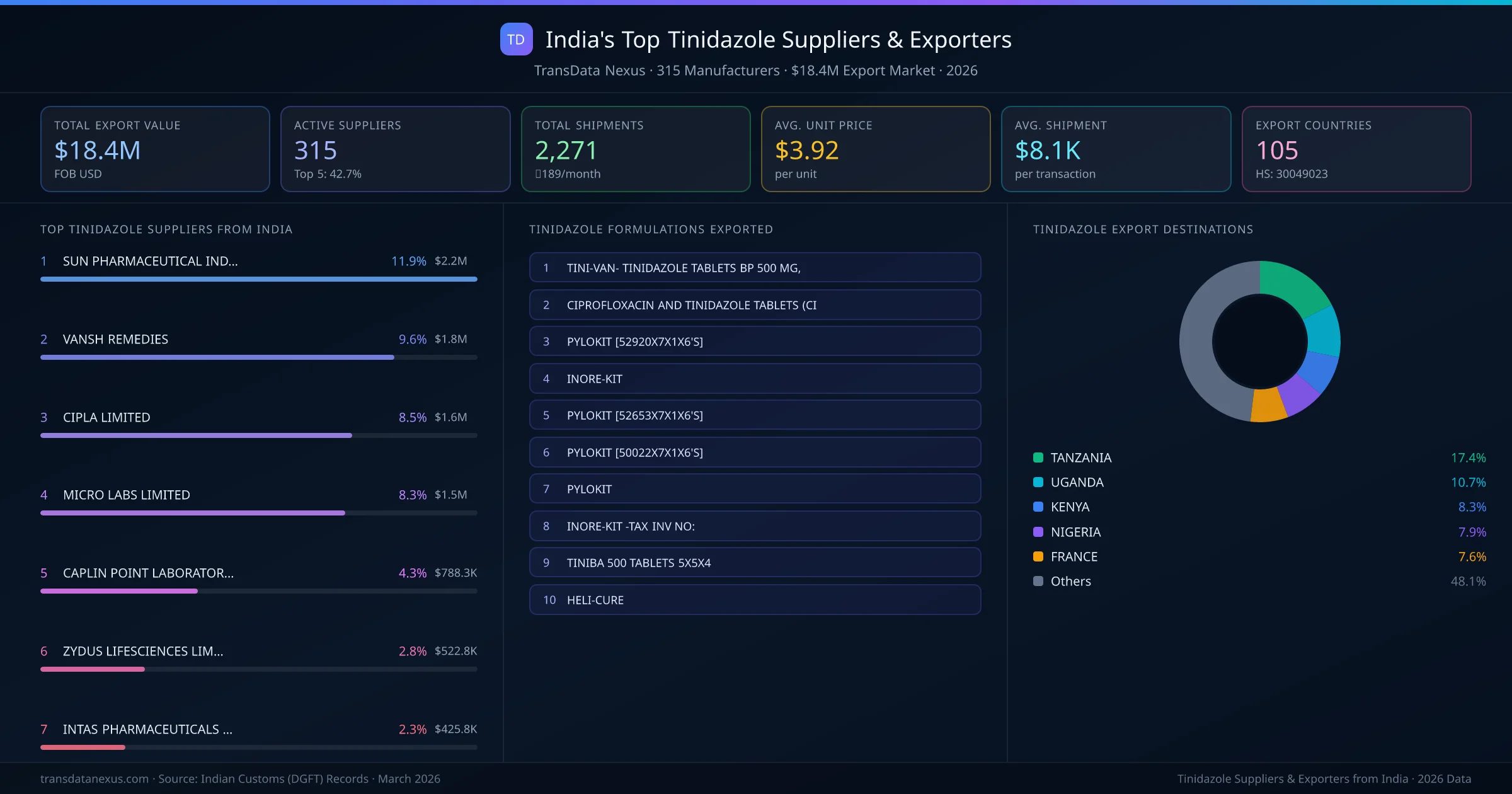Open the Tinidazole Formulations Exported panel
This screenshot has height=794, width=1512.
651,229
